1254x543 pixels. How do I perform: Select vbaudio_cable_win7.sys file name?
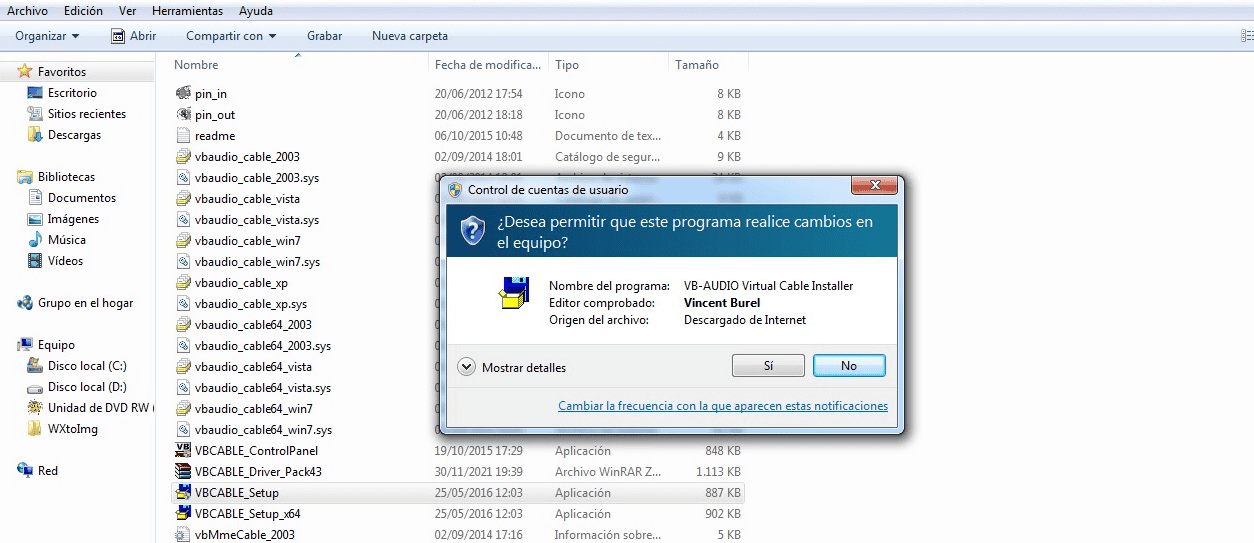258,261
